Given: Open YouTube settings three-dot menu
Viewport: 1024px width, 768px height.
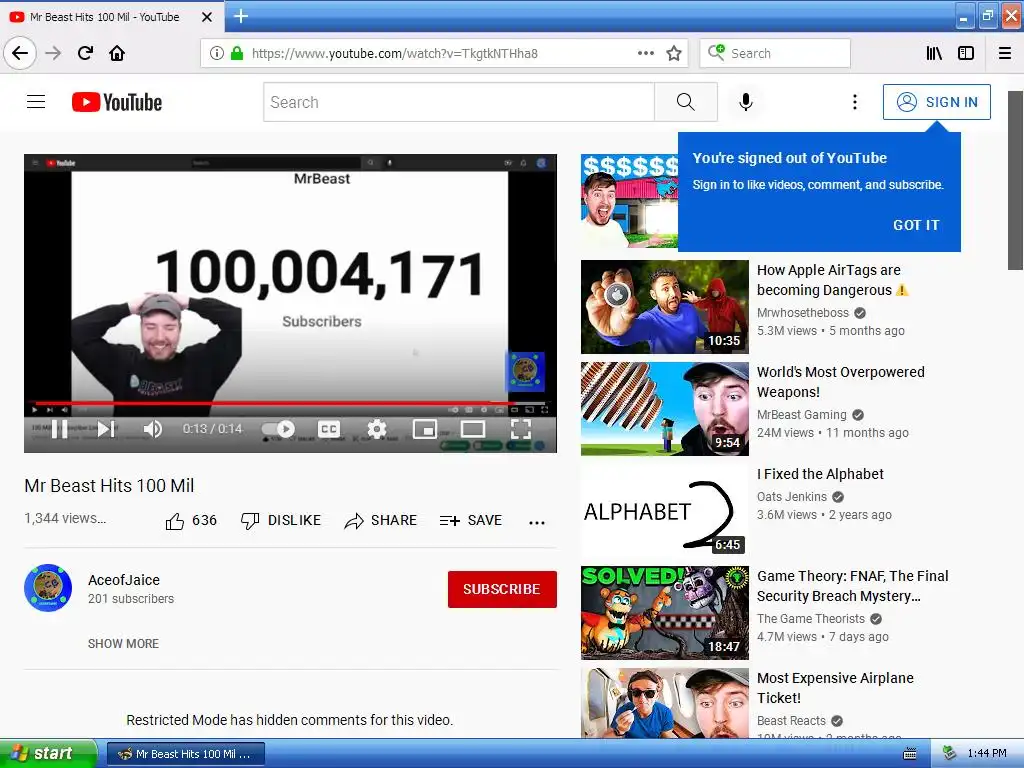Looking at the screenshot, I should (855, 102).
